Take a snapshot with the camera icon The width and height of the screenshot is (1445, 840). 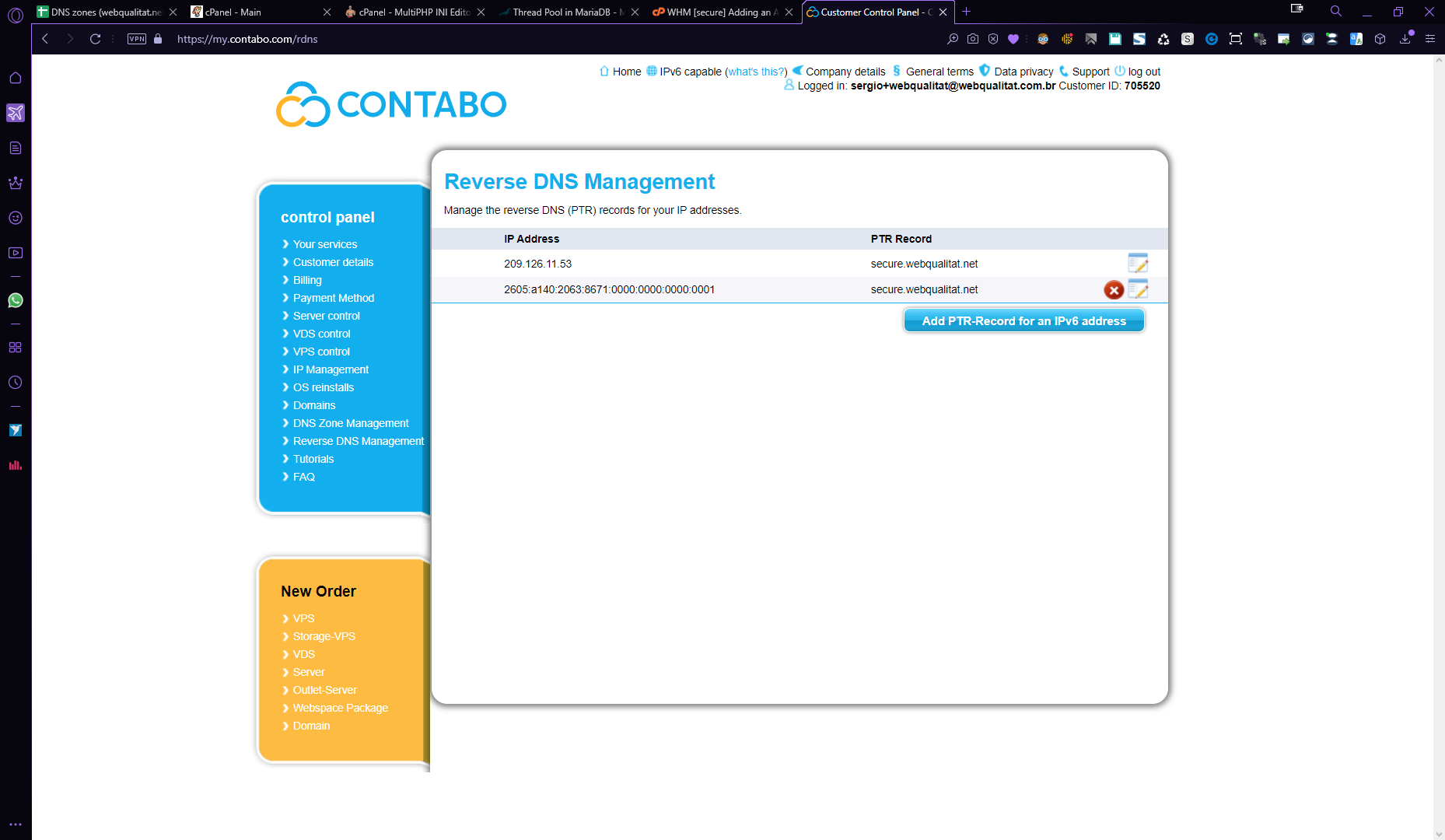pyautogui.click(x=973, y=39)
